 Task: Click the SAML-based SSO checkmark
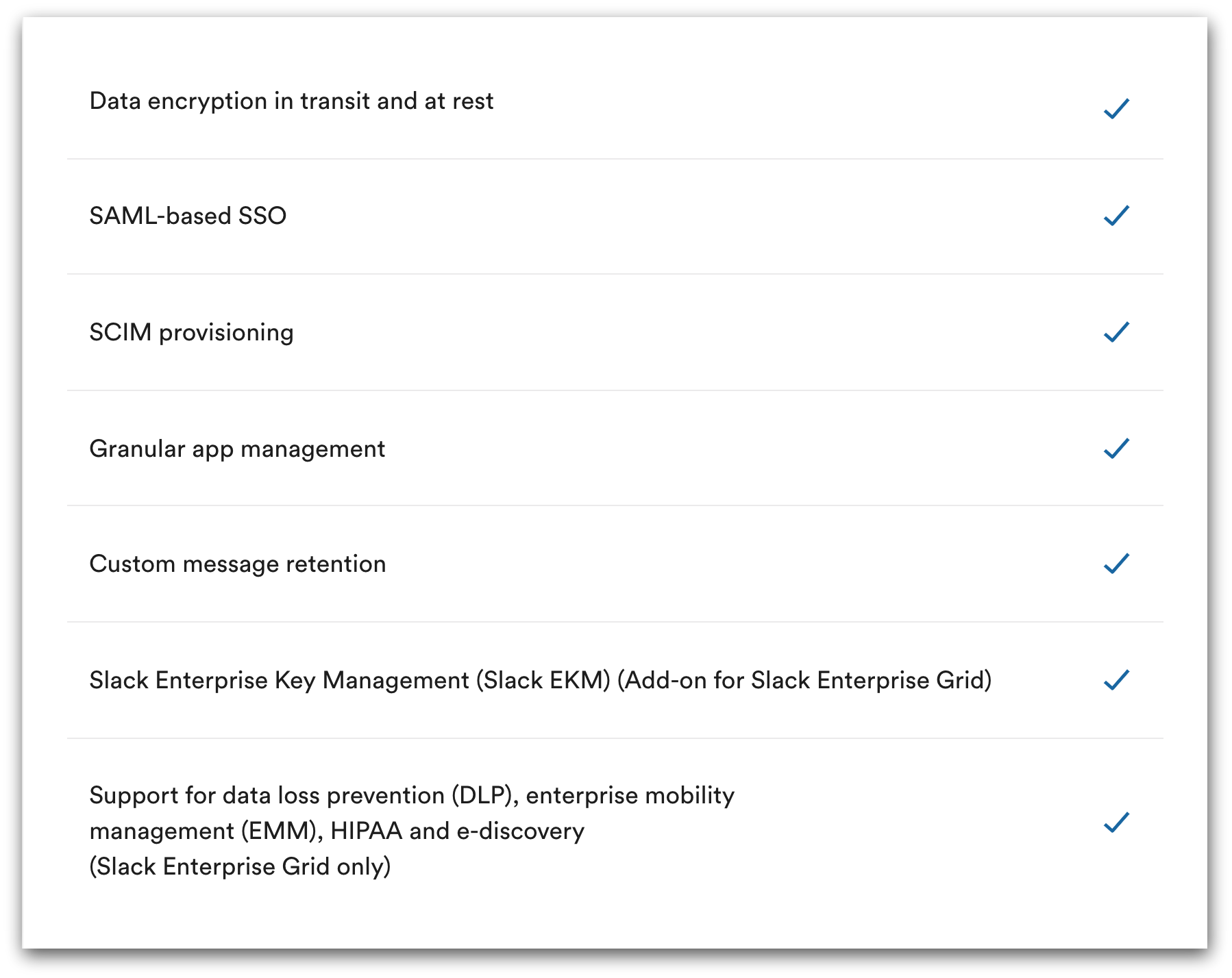1116,216
